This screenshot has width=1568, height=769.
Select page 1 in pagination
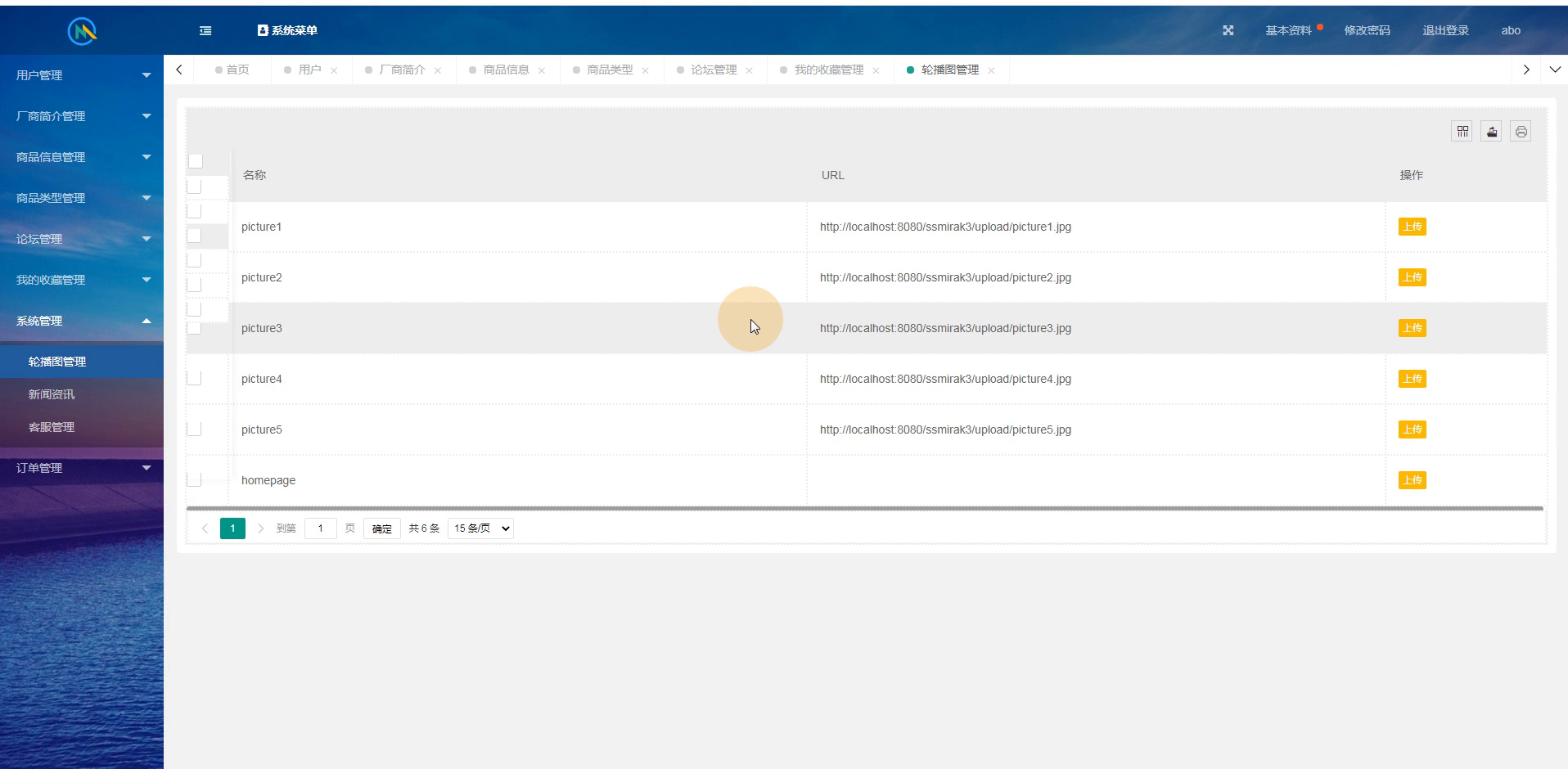(232, 528)
